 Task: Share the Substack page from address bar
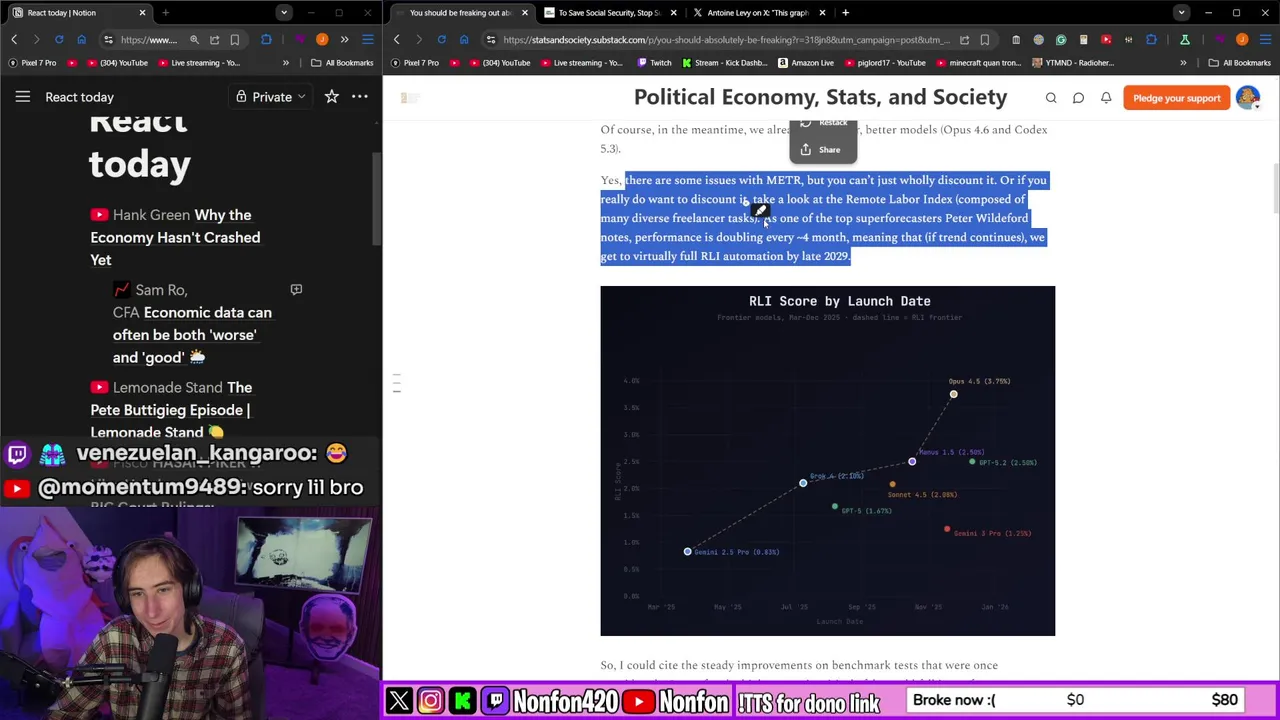[964, 40]
